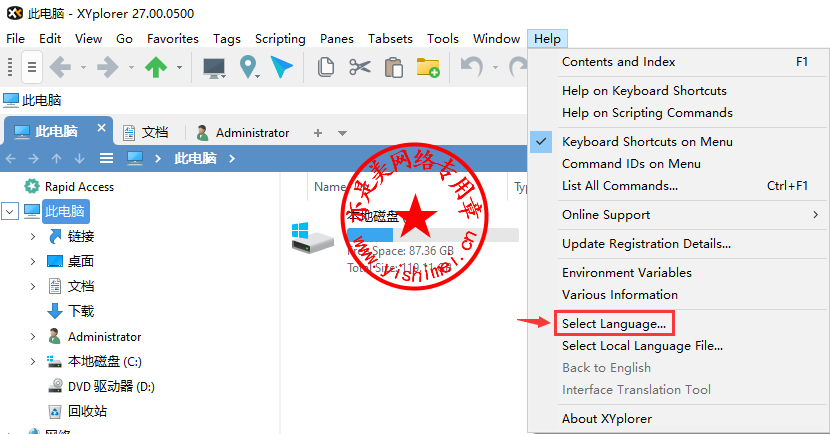Open About XYplorer
830x434 pixels.
(607, 419)
